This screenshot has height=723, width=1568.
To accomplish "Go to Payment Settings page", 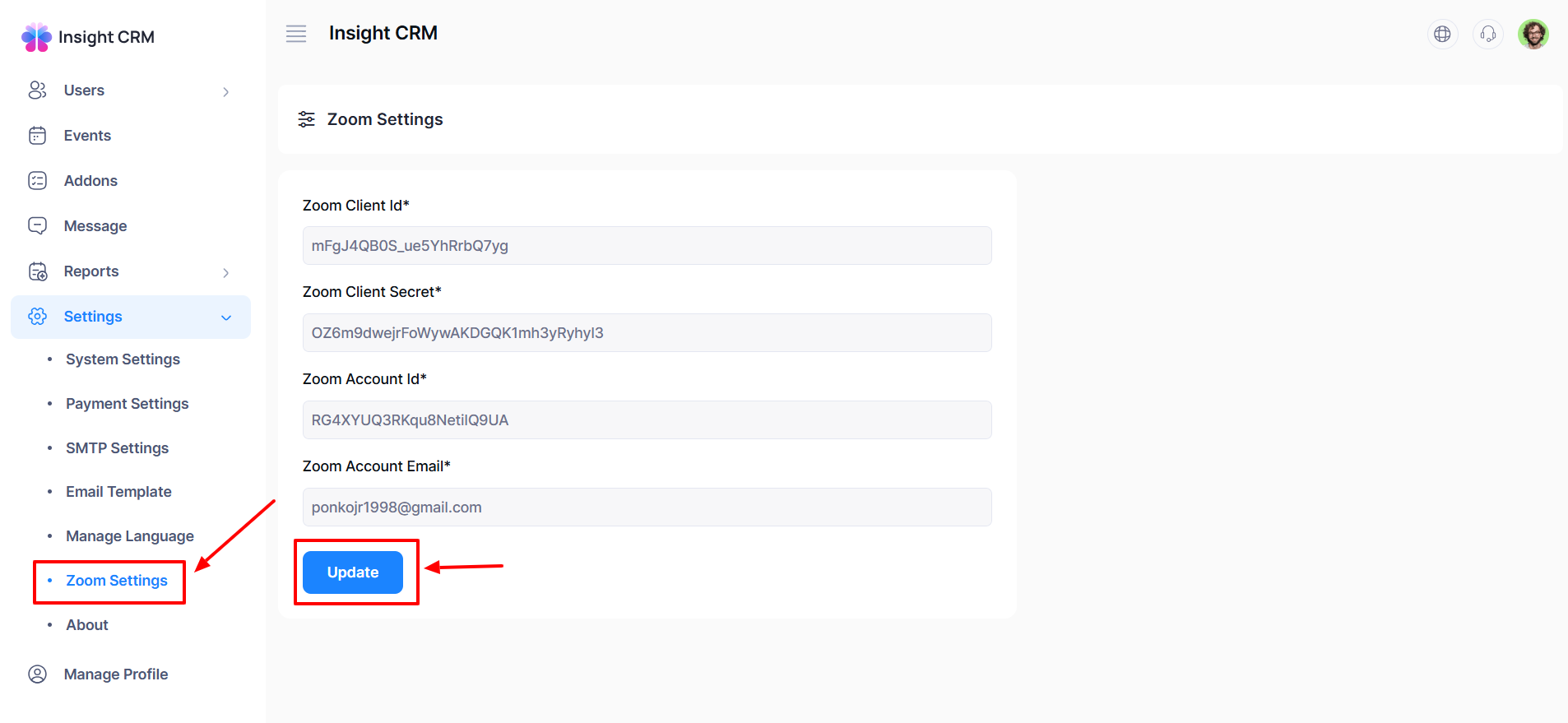I will [127, 404].
